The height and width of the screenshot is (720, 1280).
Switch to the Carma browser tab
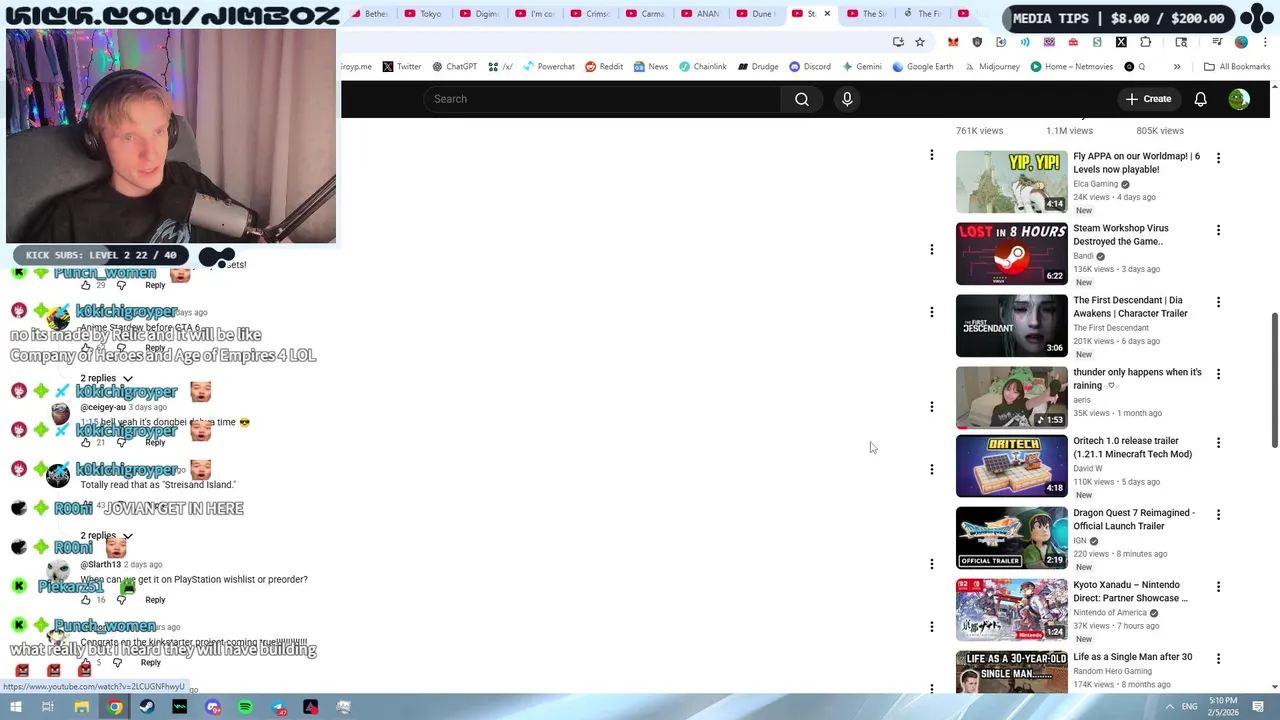click(645, 14)
